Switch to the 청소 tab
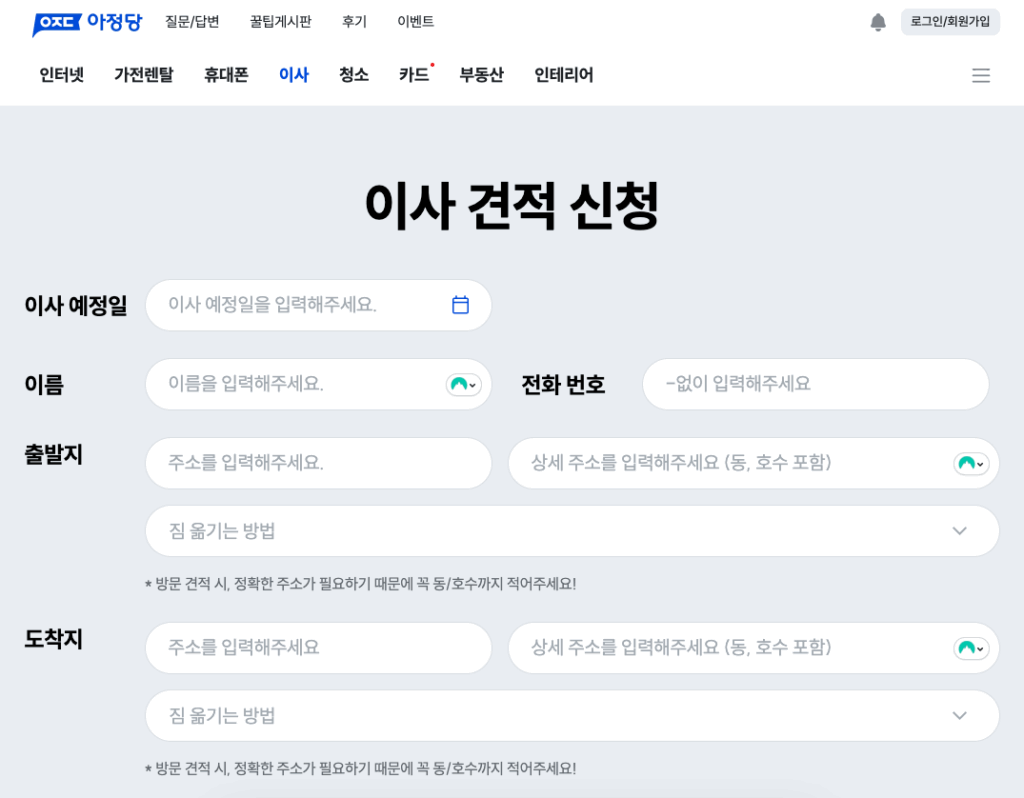Viewport: 1024px width, 798px height. pyautogui.click(x=354, y=75)
